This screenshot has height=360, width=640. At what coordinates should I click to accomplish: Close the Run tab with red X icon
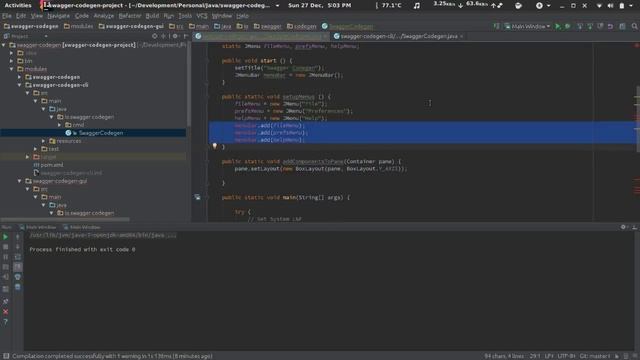(x=5, y=312)
